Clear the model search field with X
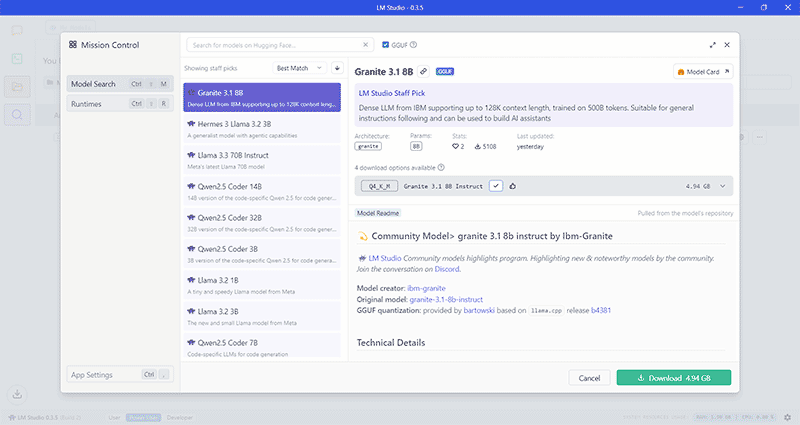 coord(365,45)
